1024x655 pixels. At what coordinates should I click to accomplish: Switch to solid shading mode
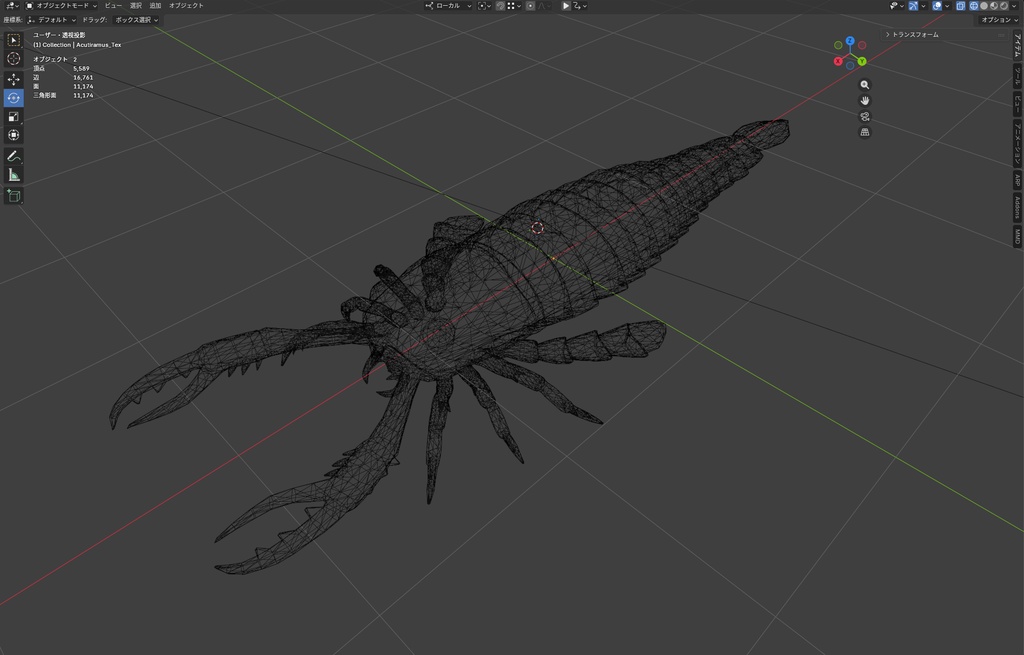(x=984, y=6)
